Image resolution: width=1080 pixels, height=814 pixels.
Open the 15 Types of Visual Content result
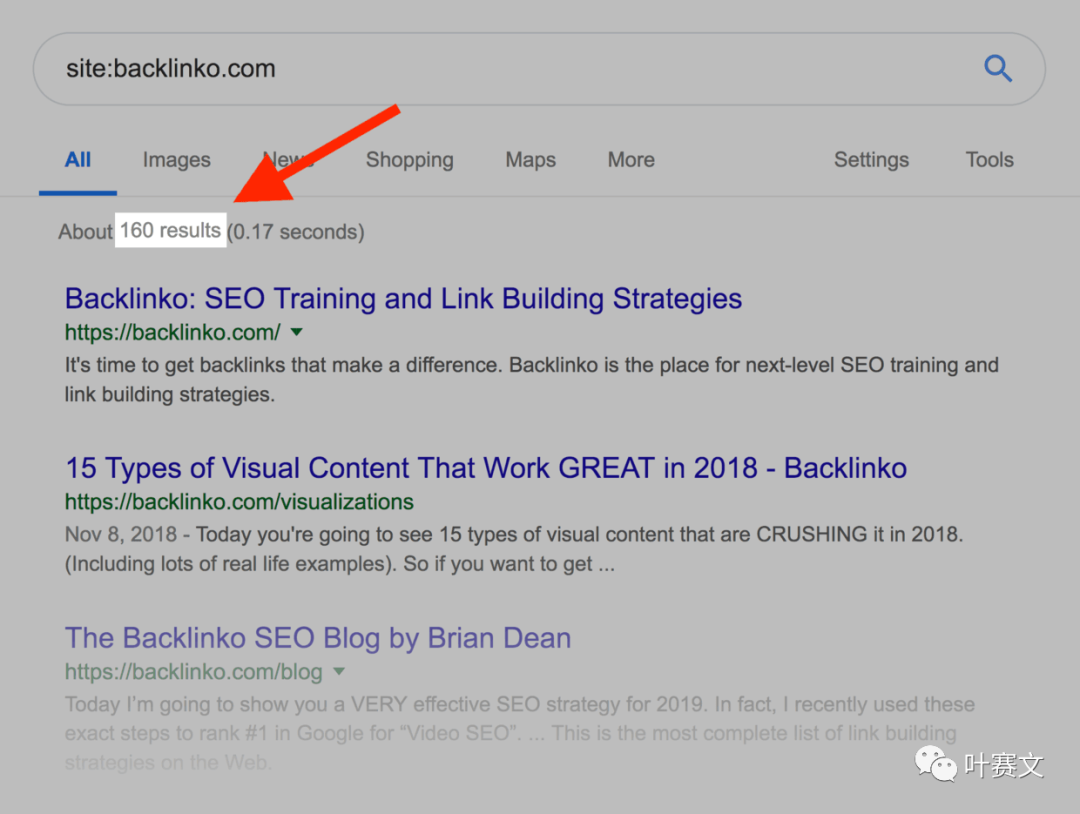(x=485, y=468)
